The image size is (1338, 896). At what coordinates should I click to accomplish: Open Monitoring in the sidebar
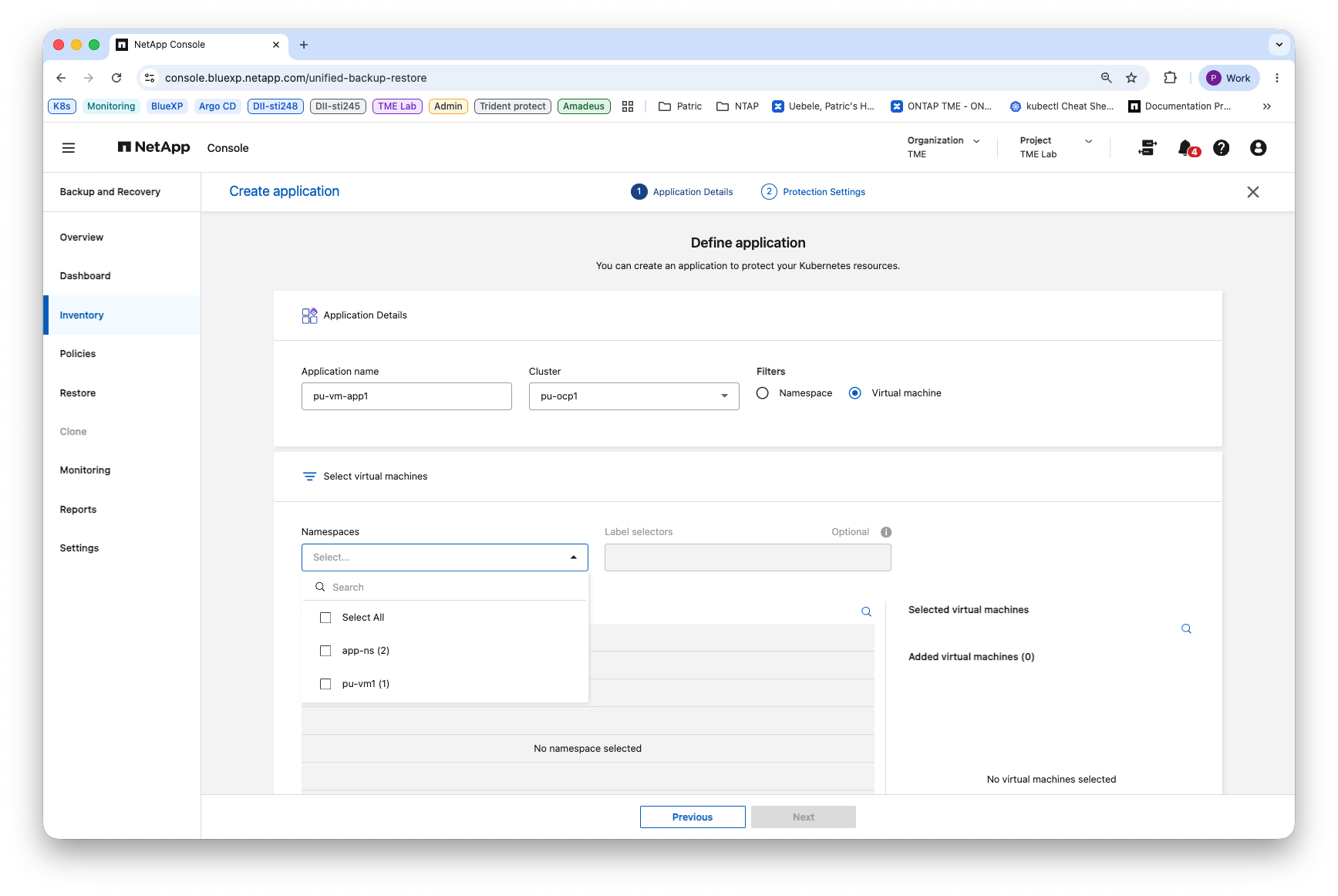(86, 470)
